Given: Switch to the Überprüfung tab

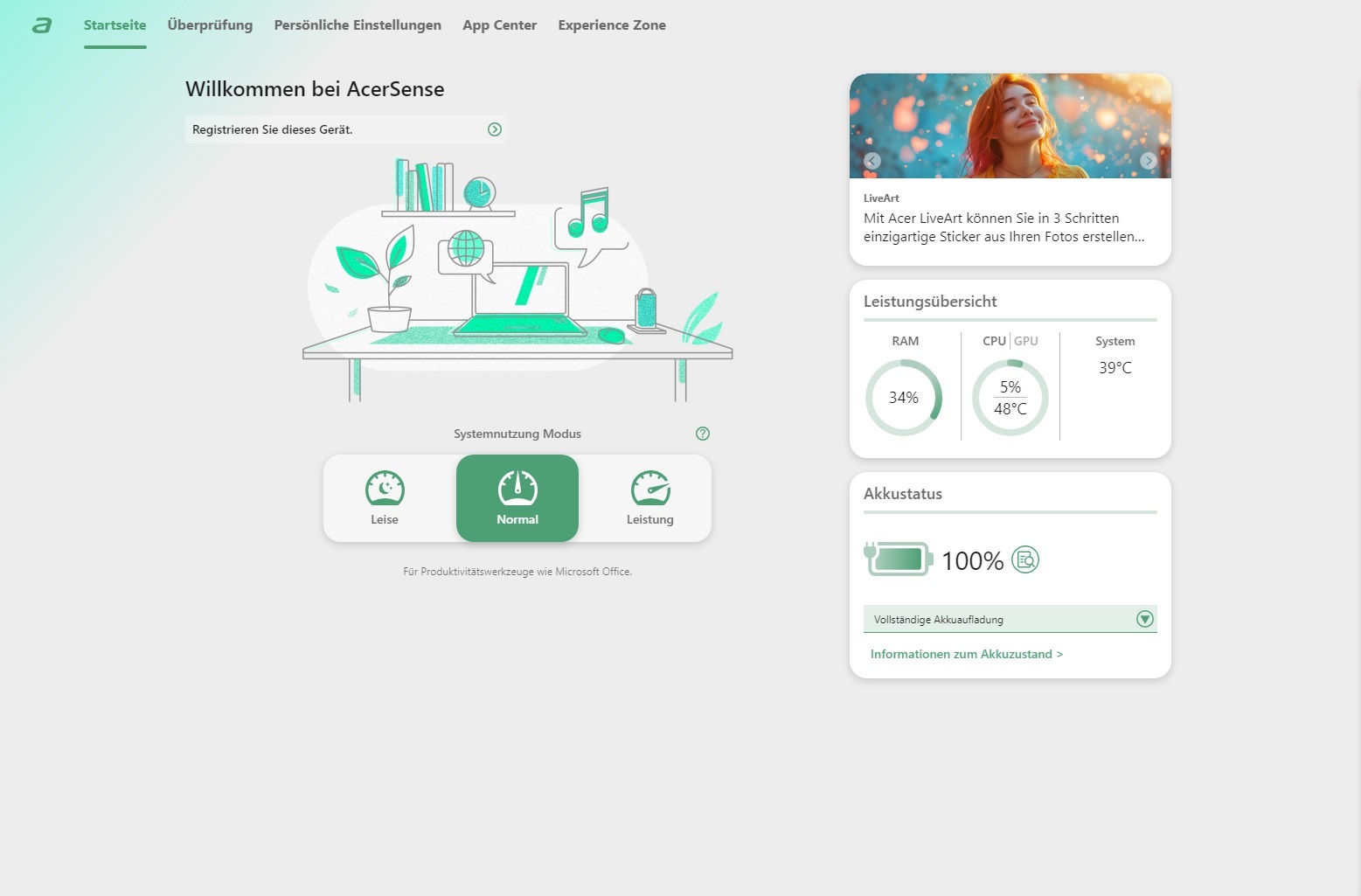Looking at the screenshot, I should pos(210,25).
